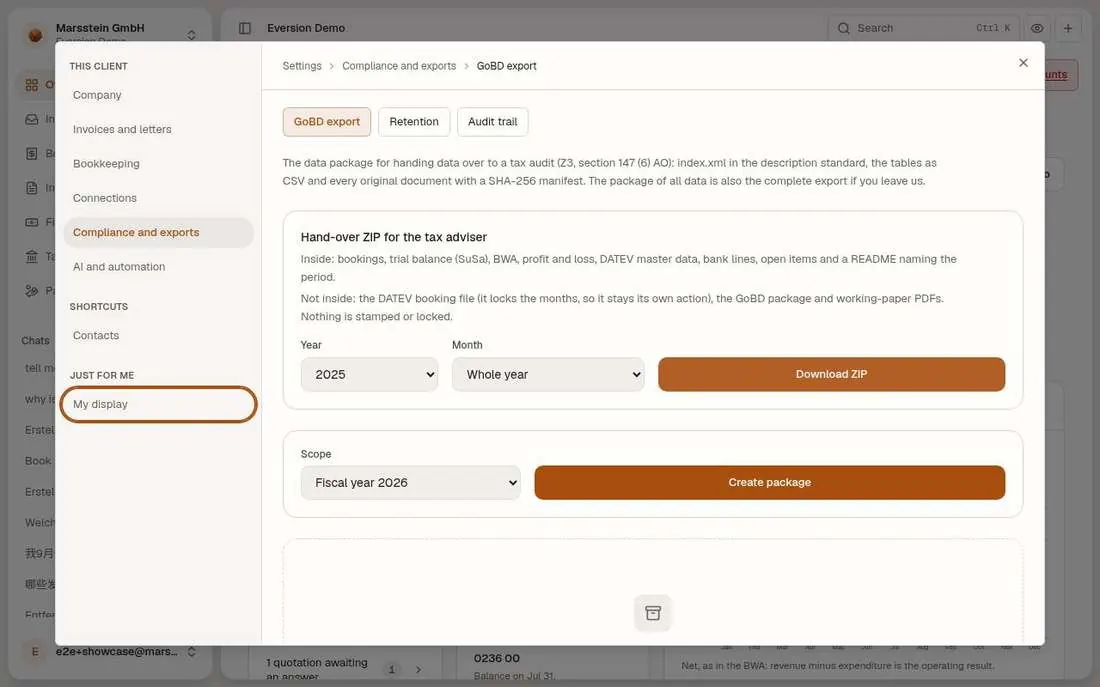Click the banknote icon in background sidebar
The width and height of the screenshot is (1100, 687).
tap(32, 222)
